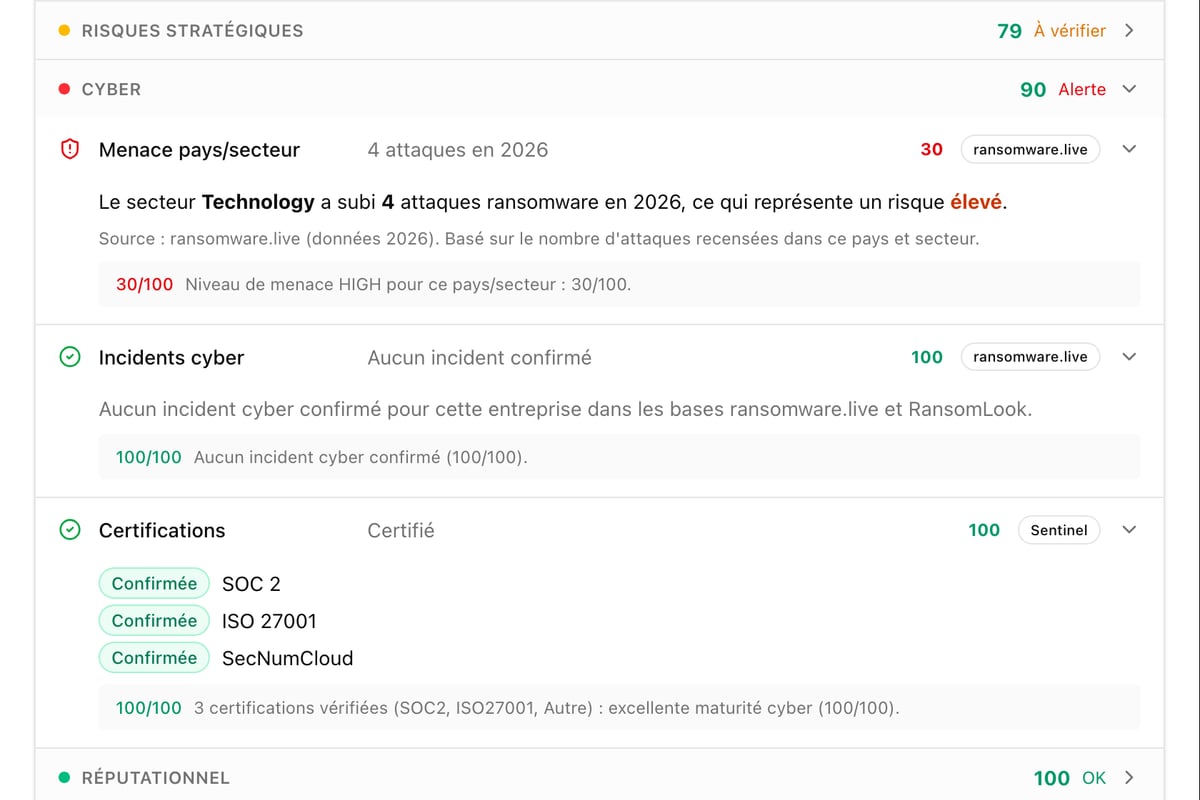Click the green check icon next to Incidents cyber
Screen dimensions: 1200x800
pos(70,357)
